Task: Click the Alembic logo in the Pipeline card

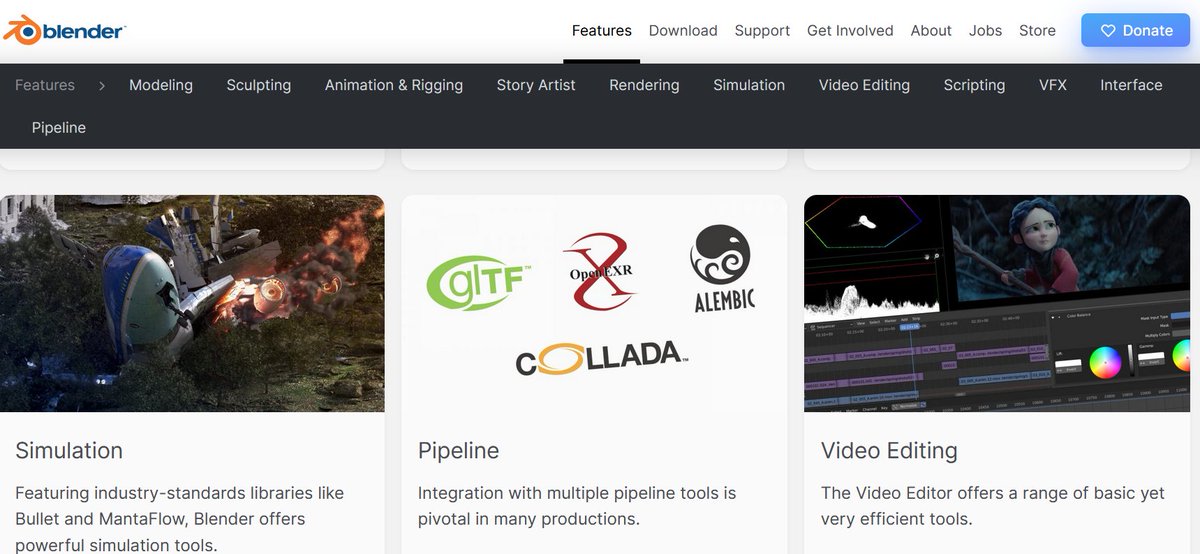Action: pos(723,268)
